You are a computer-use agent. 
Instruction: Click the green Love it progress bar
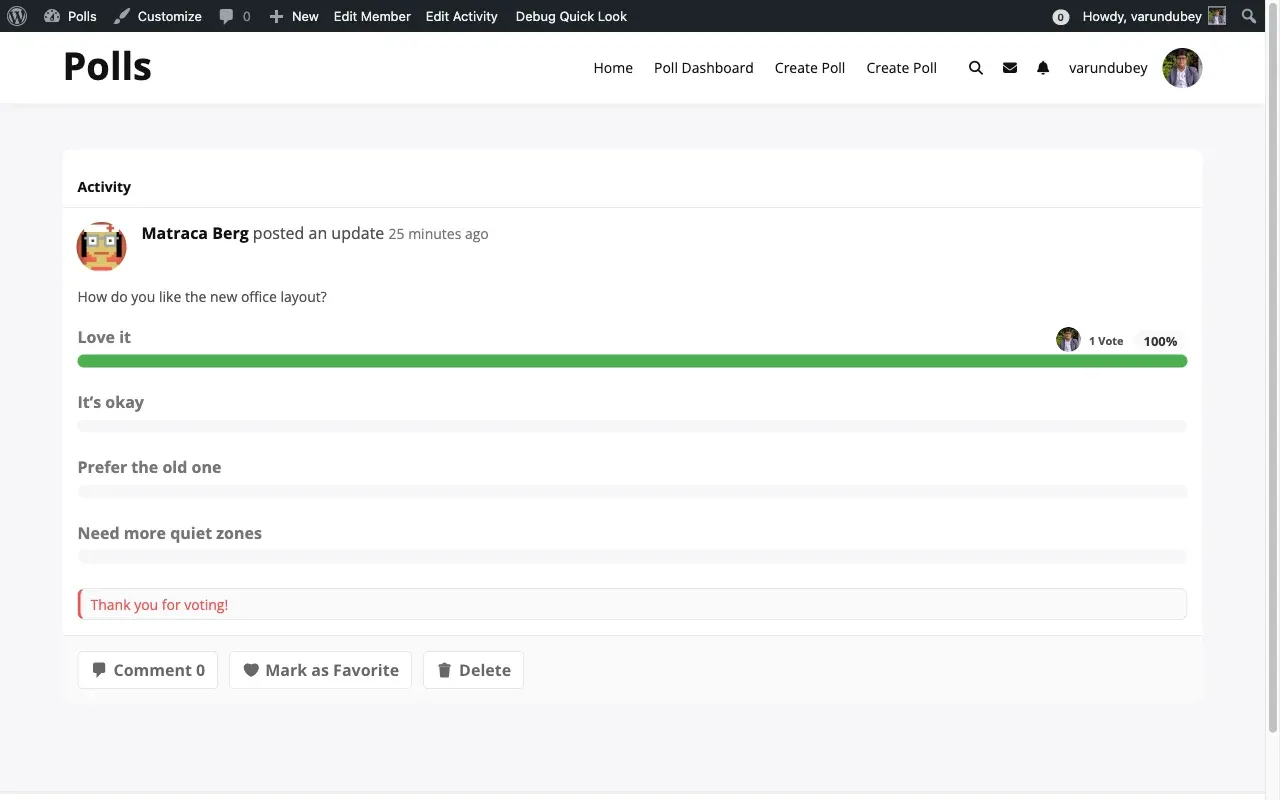pyautogui.click(x=632, y=361)
